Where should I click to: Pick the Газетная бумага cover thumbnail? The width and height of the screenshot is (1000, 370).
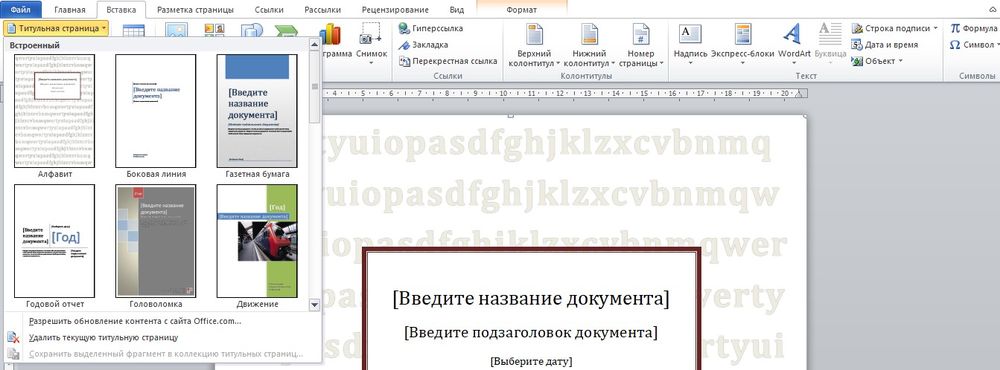click(x=257, y=111)
